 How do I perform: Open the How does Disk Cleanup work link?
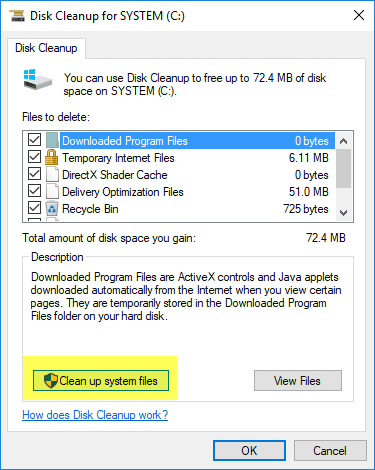95,415
